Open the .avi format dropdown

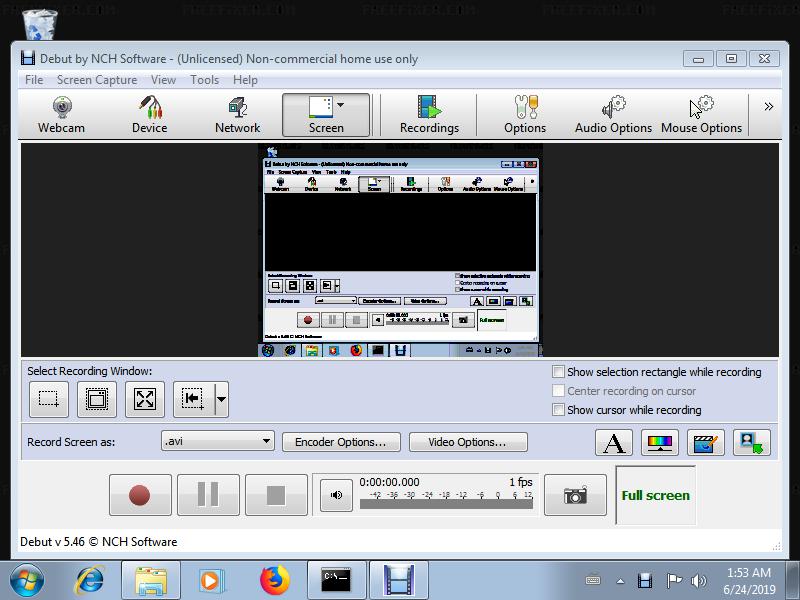point(217,441)
